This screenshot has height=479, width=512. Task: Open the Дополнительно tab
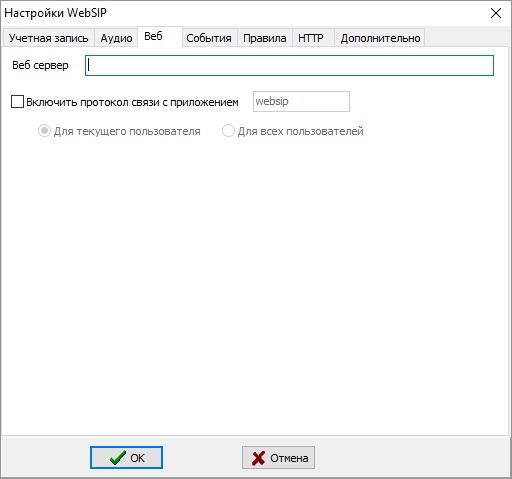pyautogui.click(x=380, y=38)
